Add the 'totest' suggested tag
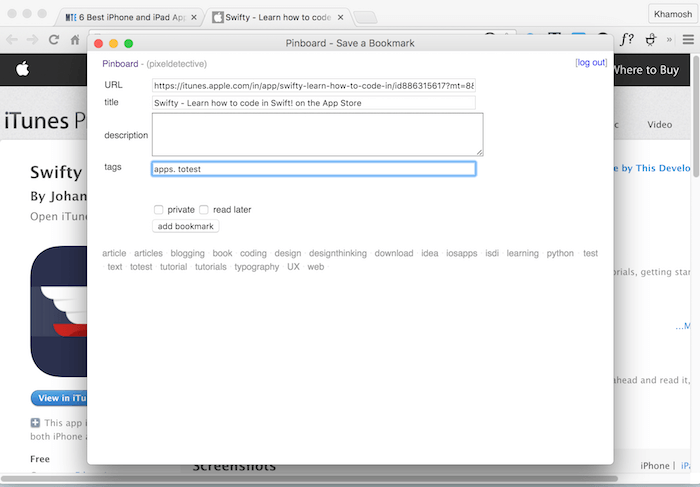Viewport: 700px width, 487px height. point(141,266)
